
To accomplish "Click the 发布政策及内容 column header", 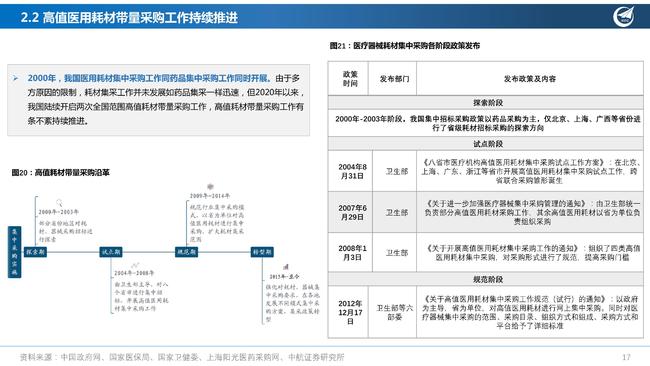I will (530, 79).
